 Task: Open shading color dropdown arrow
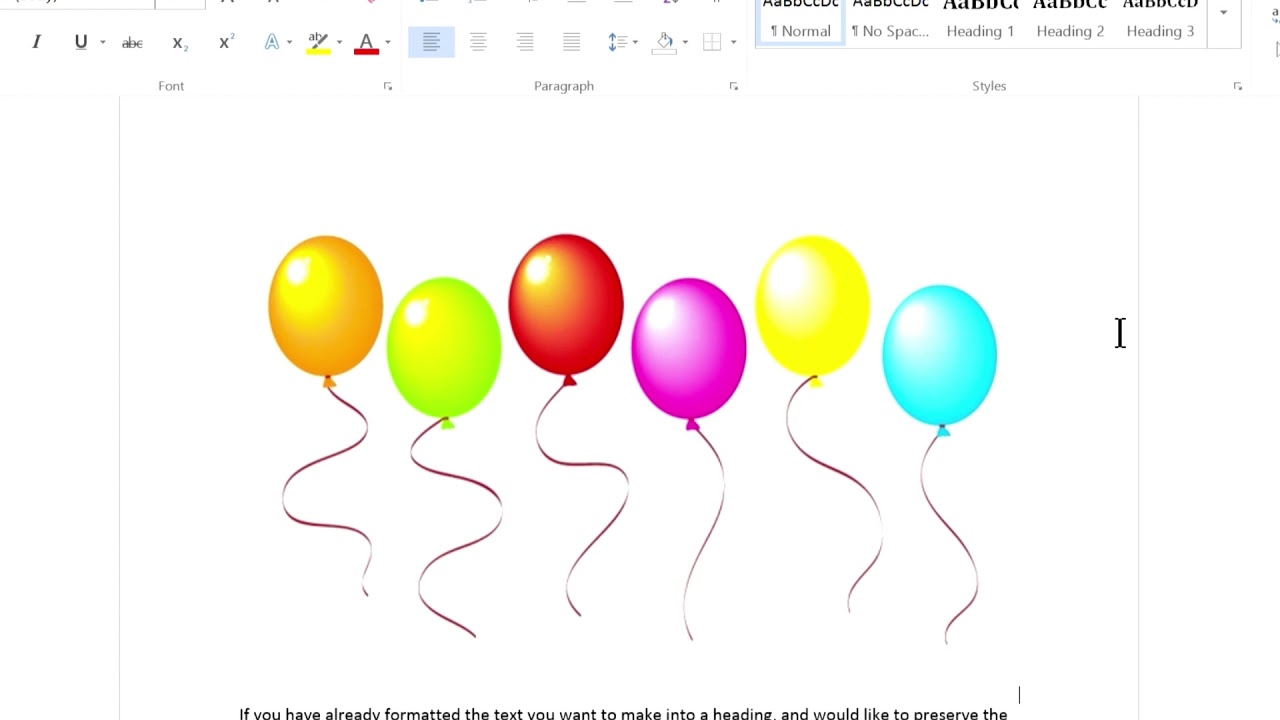(x=685, y=42)
